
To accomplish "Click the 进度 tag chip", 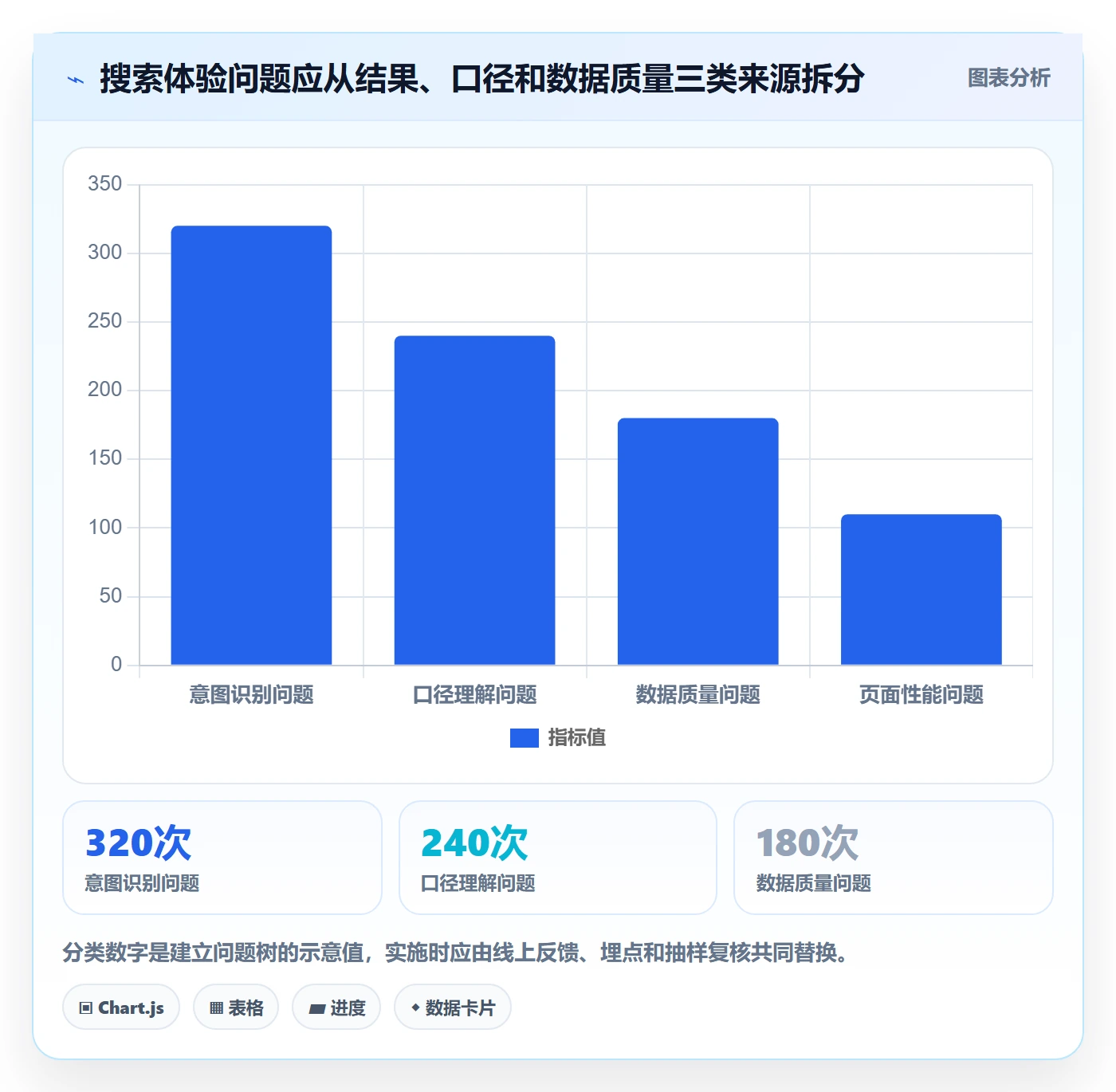I will tap(336, 1008).
